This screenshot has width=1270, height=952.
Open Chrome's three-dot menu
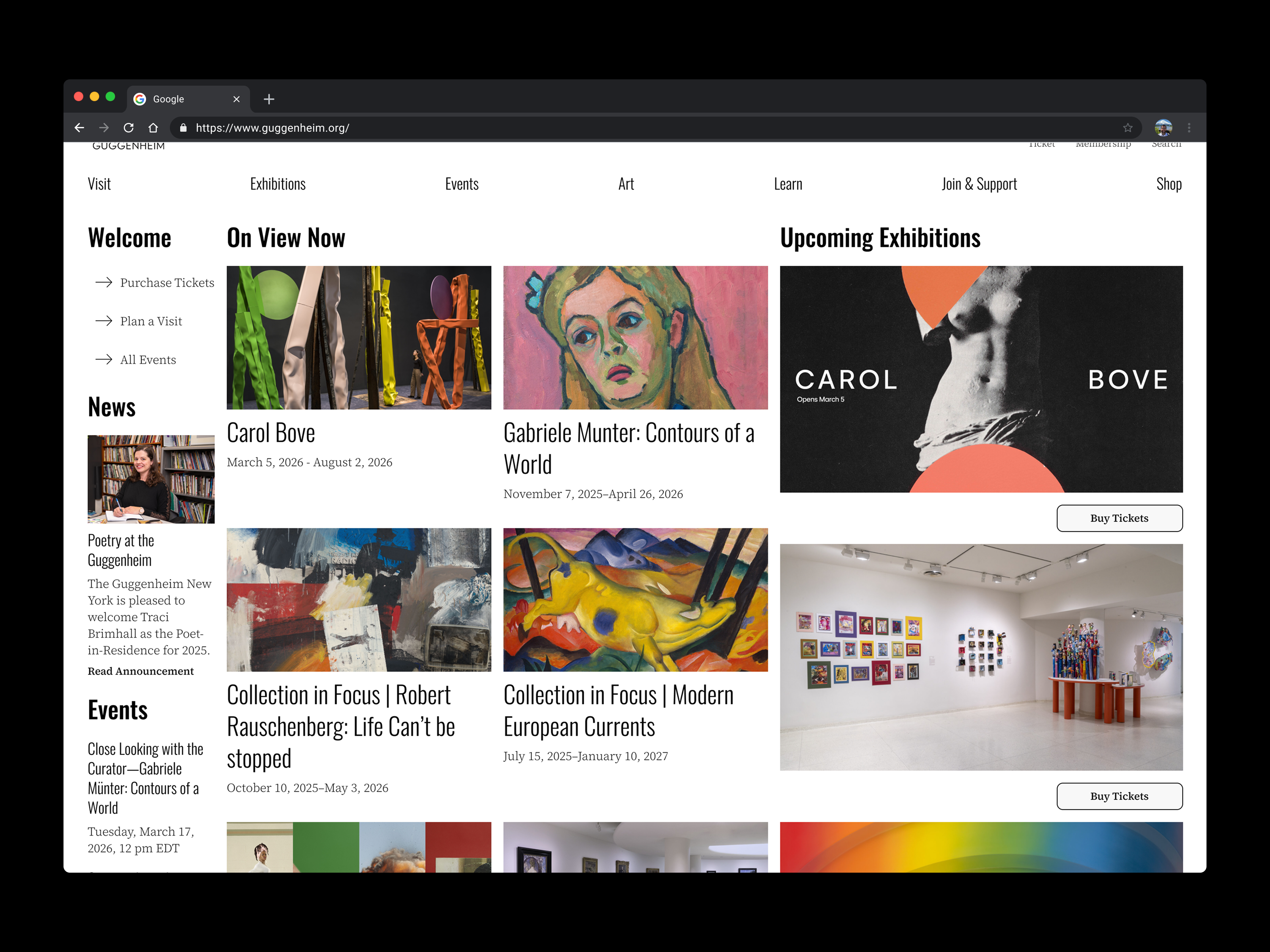point(1189,127)
